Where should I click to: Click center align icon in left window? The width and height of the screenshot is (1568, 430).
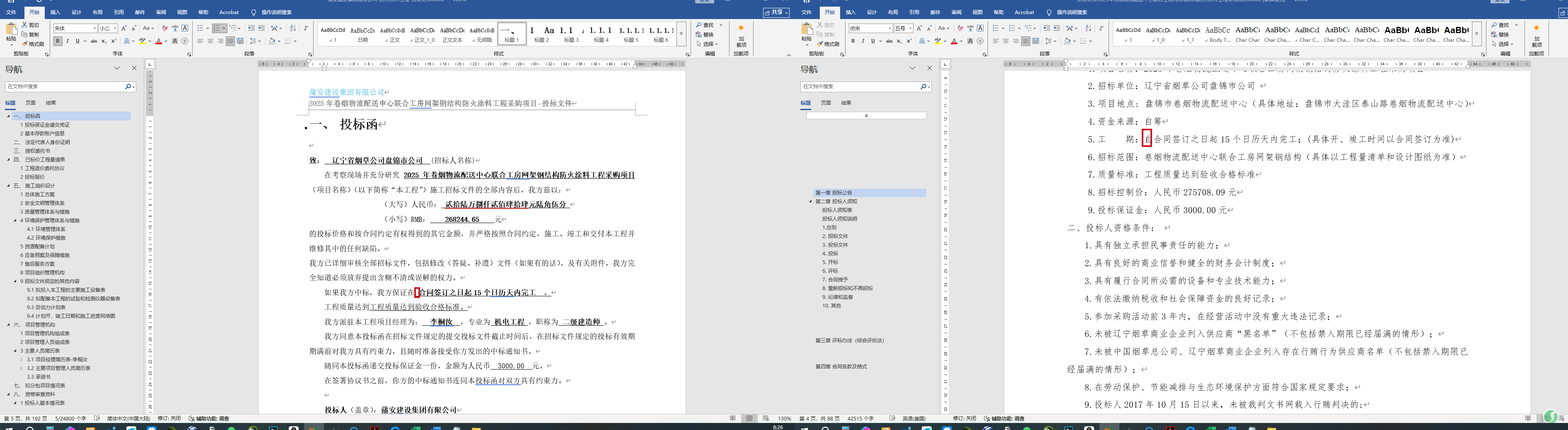tap(210, 41)
